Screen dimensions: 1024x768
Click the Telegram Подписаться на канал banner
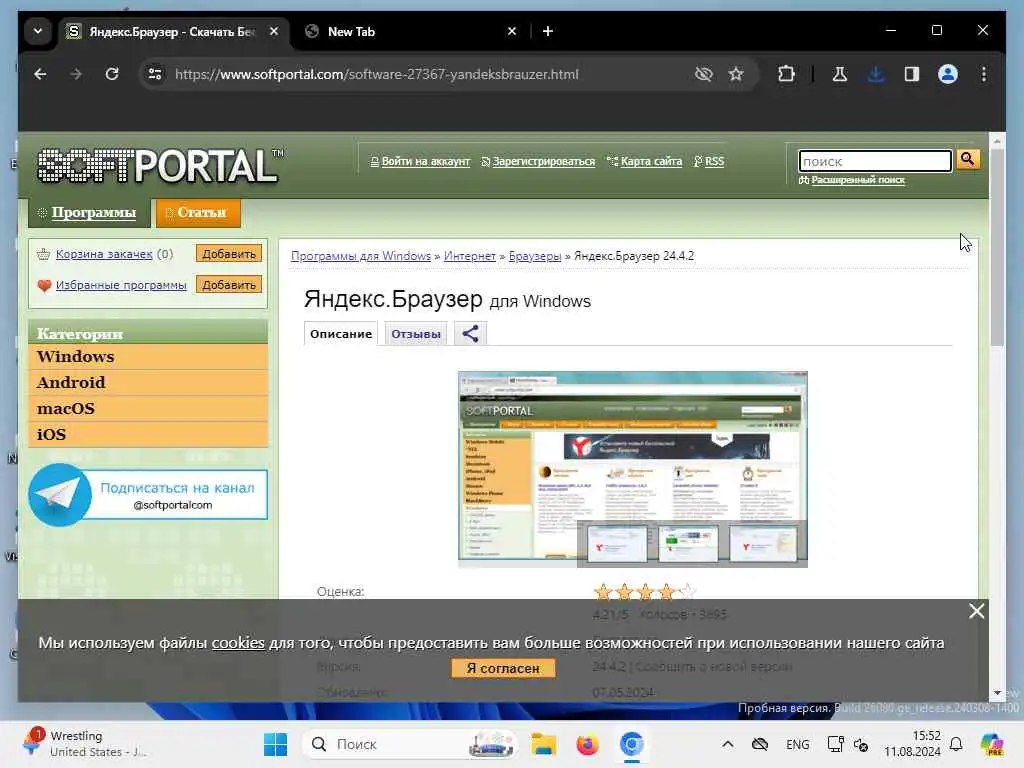tap(148, 495)
